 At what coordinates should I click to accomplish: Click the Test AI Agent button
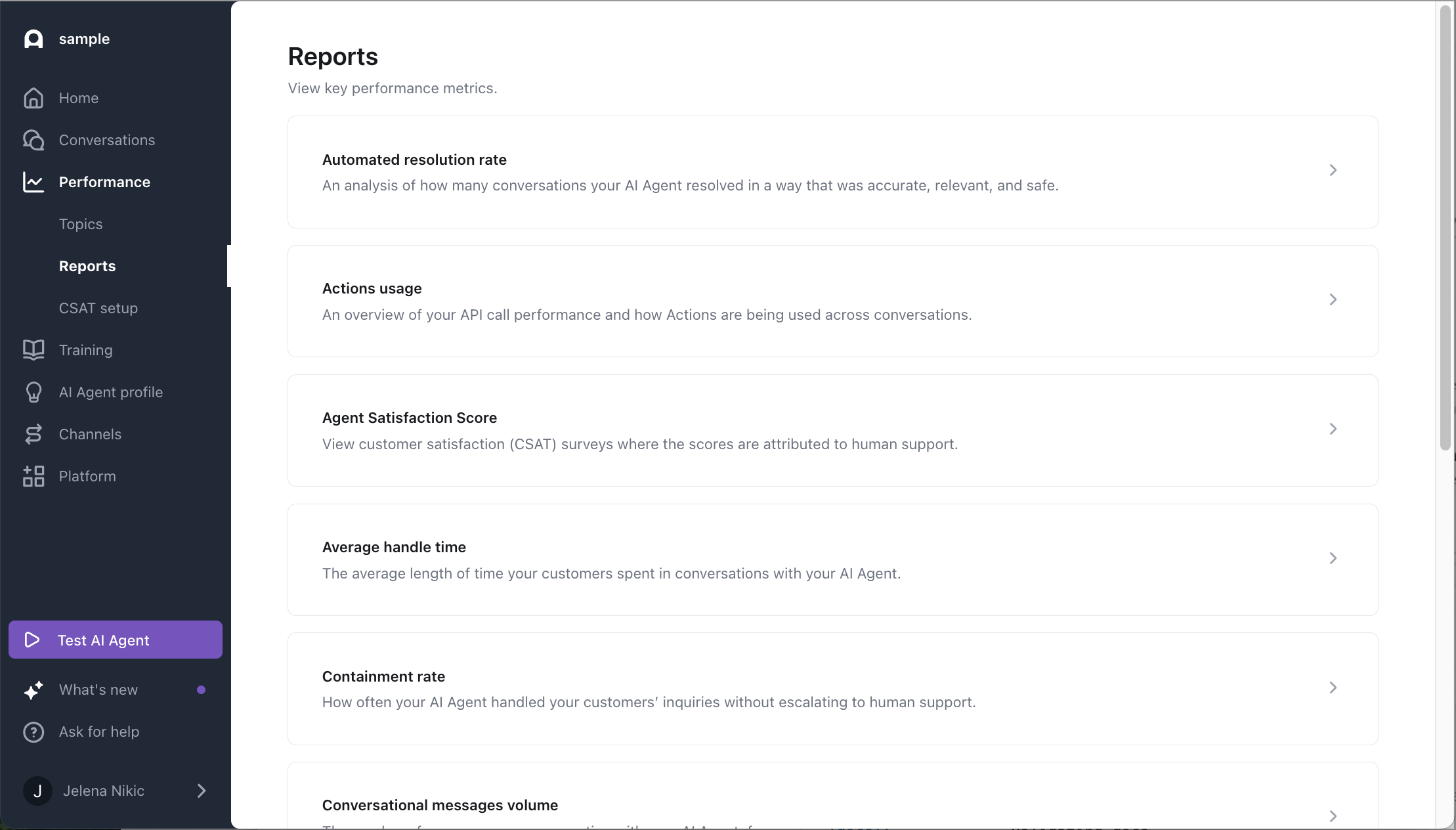pos(115,640)
